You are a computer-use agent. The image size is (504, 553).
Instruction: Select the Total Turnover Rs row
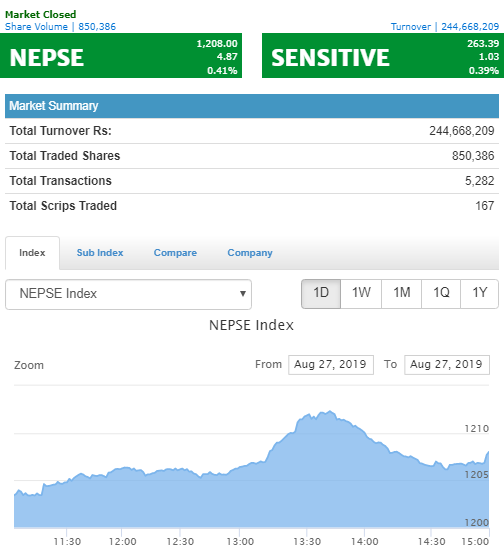click(252, 131)
